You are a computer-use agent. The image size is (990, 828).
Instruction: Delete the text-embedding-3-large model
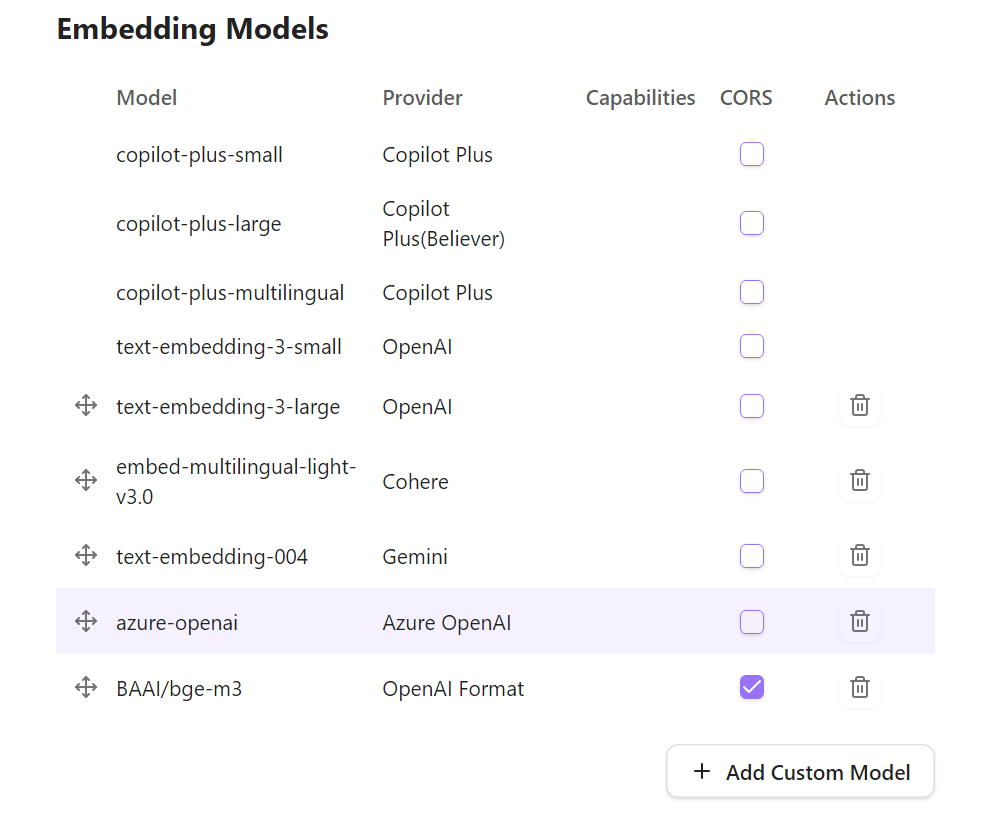(x=859, y=406)
